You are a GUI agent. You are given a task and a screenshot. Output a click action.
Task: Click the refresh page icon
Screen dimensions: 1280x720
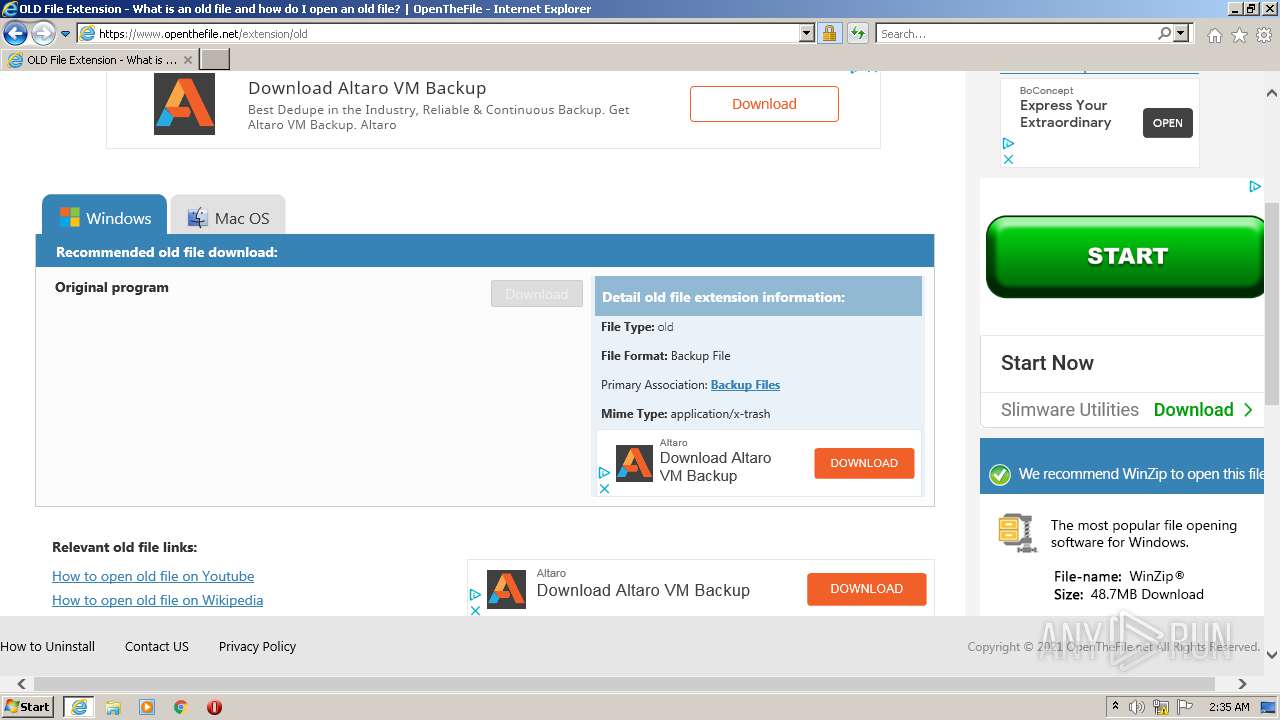tap(857, 33)
